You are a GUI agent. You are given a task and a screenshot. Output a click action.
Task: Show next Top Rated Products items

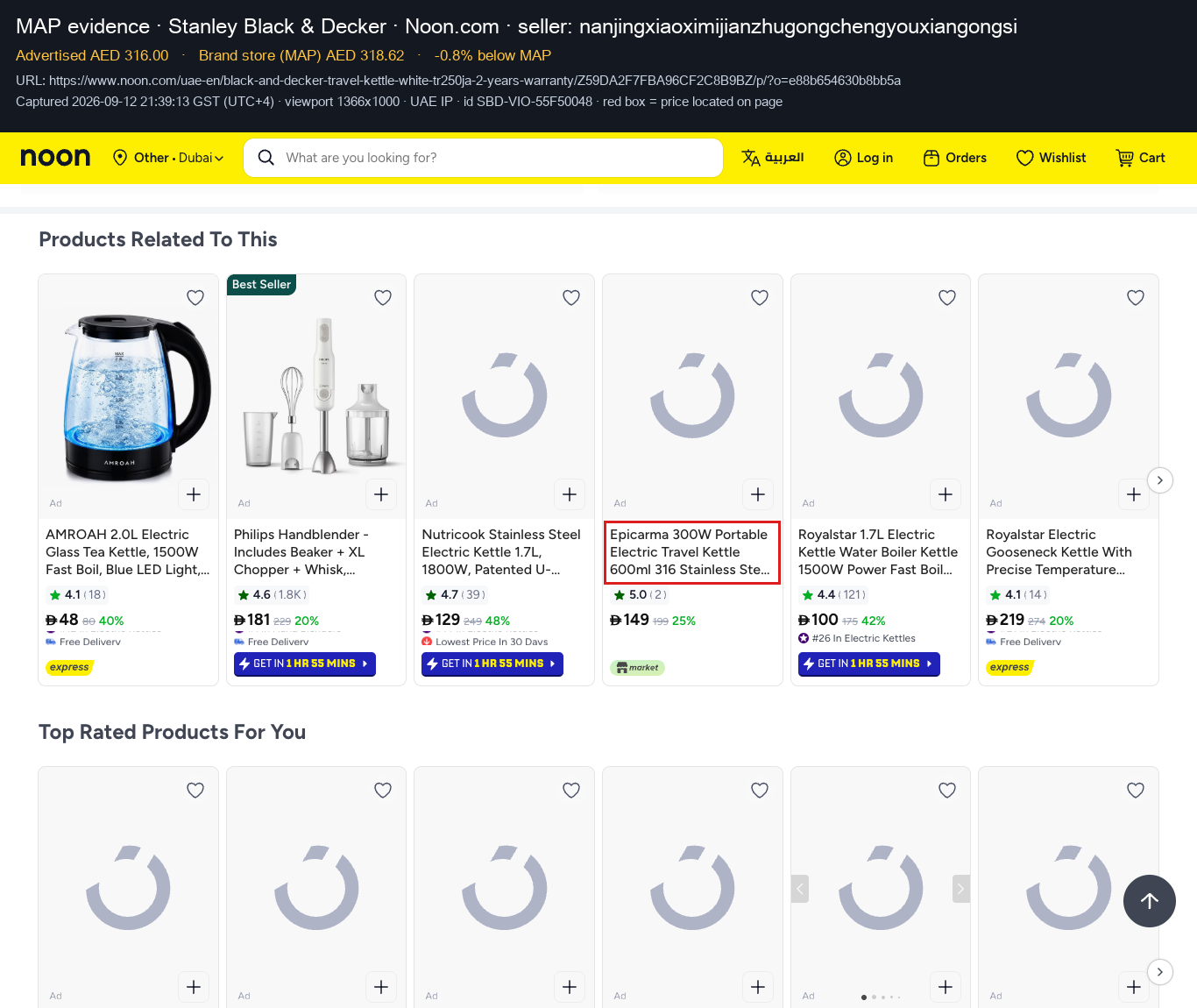coord(1160,972)
